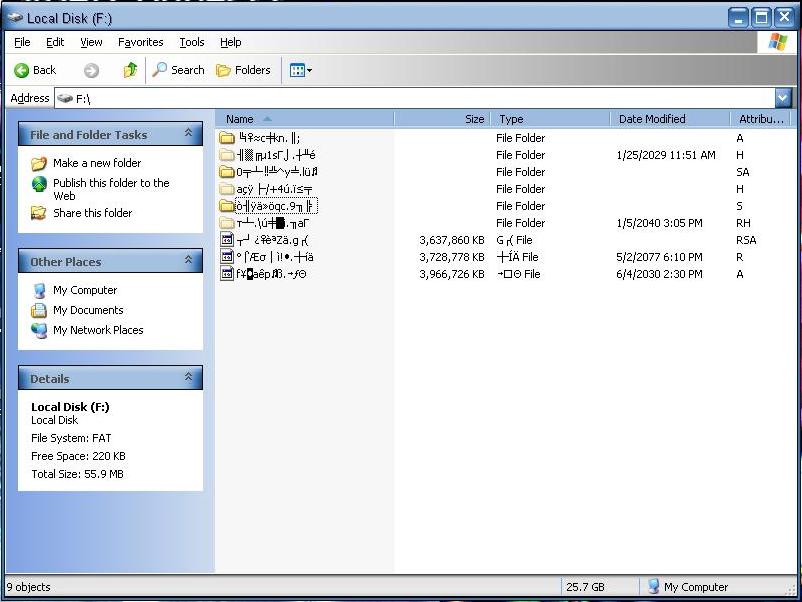Screen dimensions: 802x602
Task: Click the My Computer icon in Other Places
Action: point(39,290)
